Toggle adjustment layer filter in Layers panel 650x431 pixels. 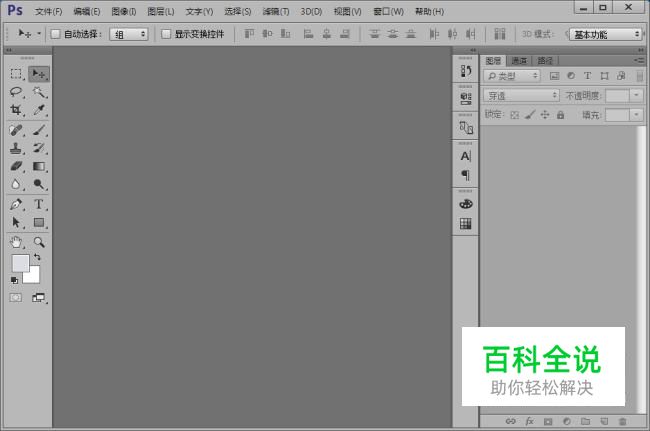tap(571, 76)
